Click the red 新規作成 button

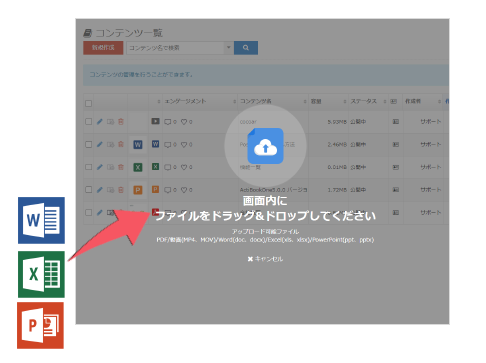coord(103,48)
